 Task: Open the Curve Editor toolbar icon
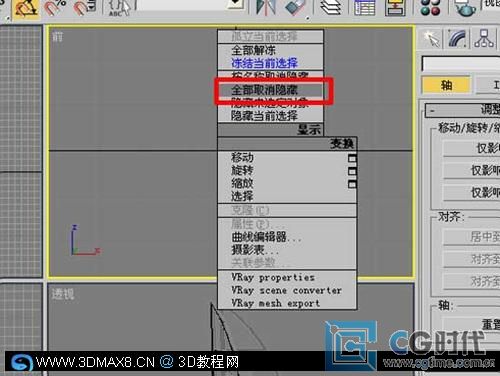364,8
